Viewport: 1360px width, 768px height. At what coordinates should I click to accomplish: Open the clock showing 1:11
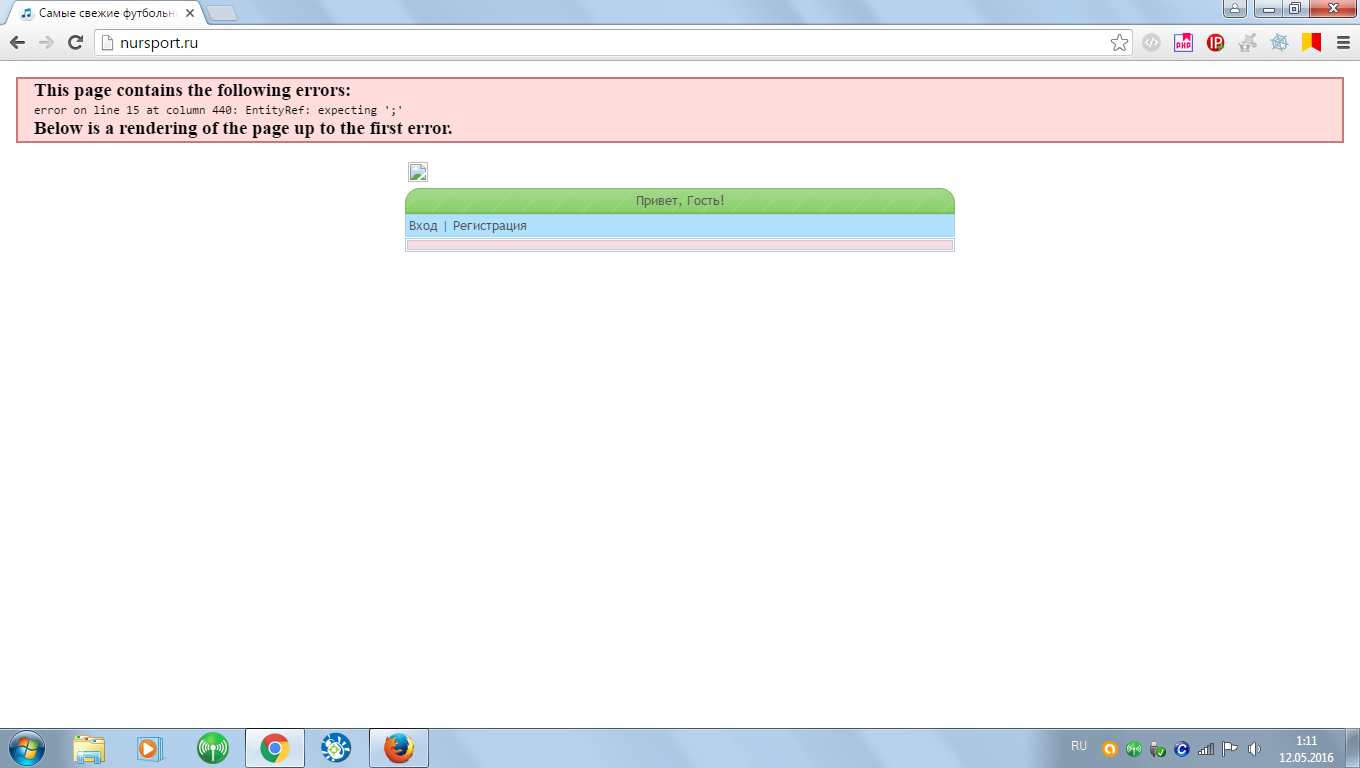tap(1306, 749)
